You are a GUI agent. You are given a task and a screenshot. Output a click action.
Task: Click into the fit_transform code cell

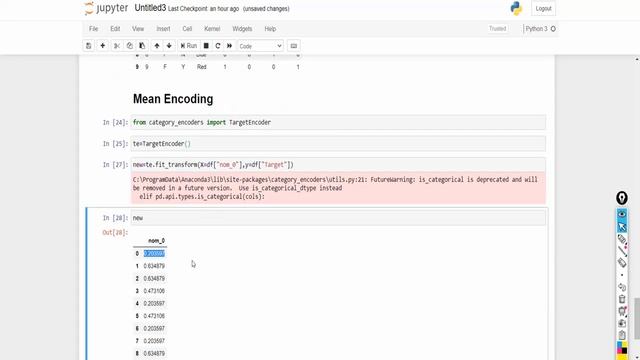[338, 165]
